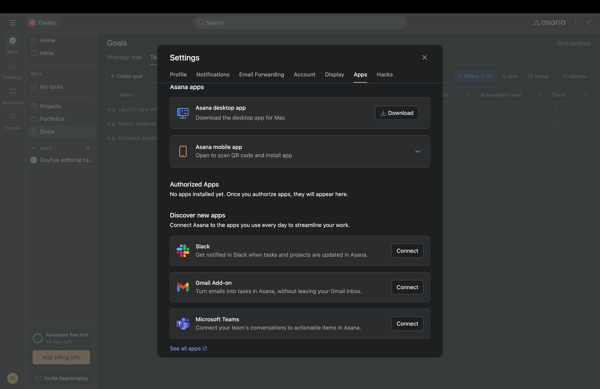Viewport: 600px width, 389px height.
Task: Click the Microsoft Teams logo icon
Action: (x=183, y=324)
